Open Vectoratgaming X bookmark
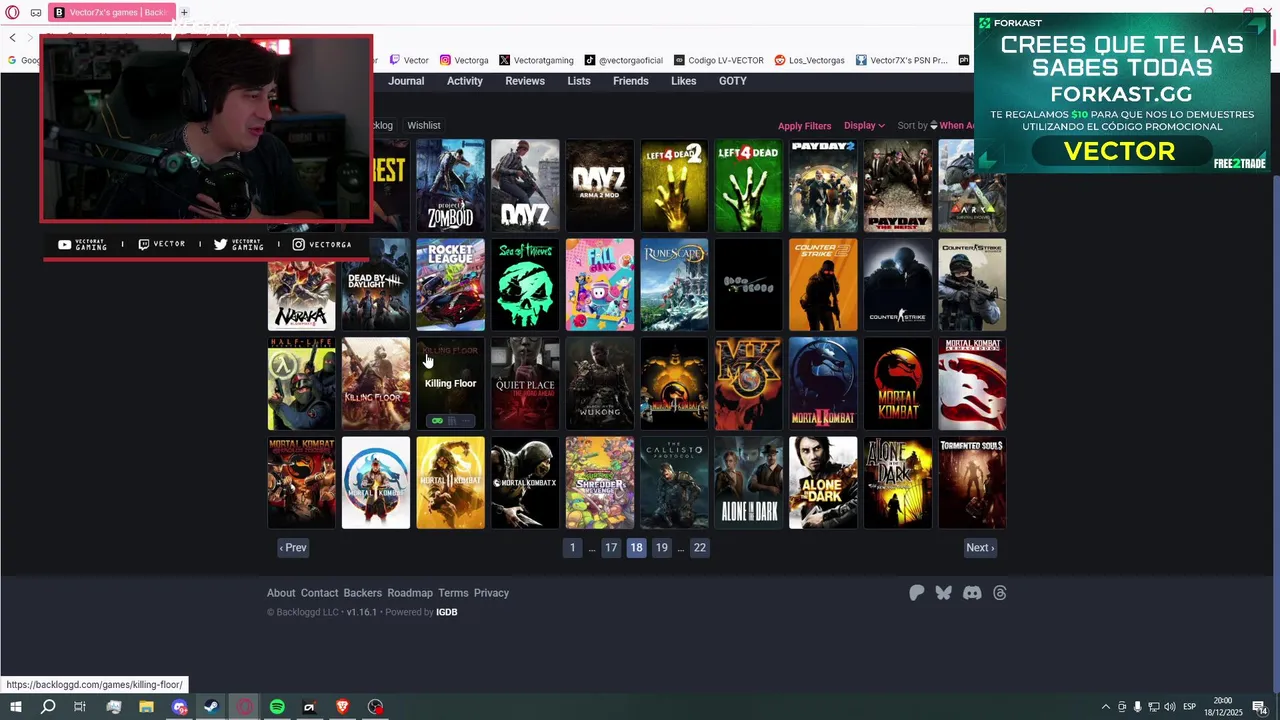The image size is (1280, 720). pyautogui.click(x=536, y=60)
